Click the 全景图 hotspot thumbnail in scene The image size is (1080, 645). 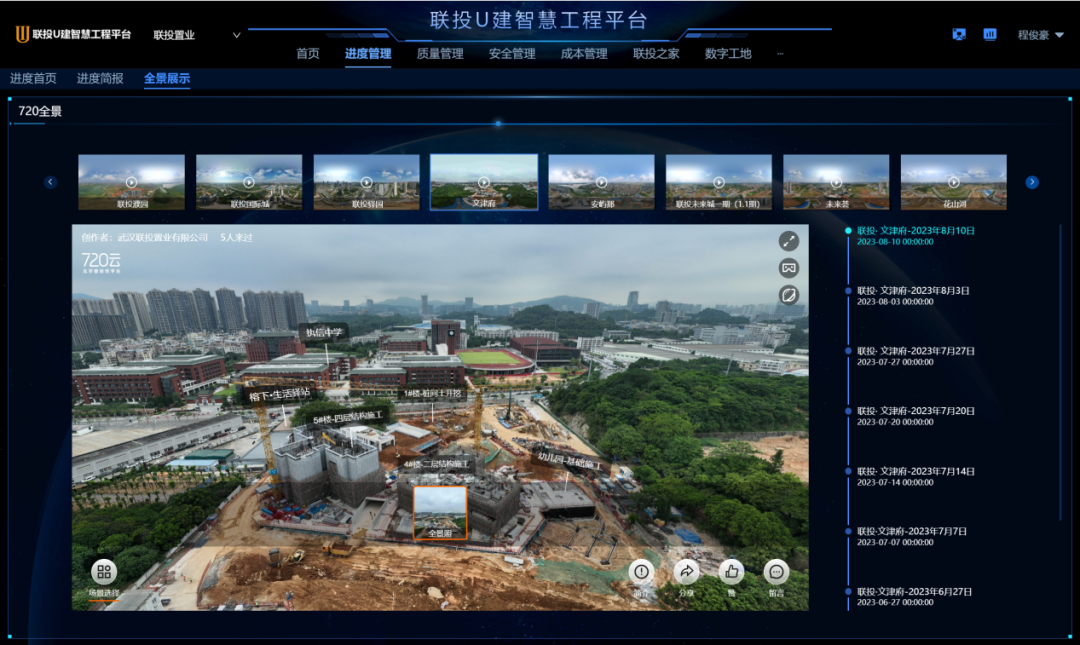click(x=440, y=512)
